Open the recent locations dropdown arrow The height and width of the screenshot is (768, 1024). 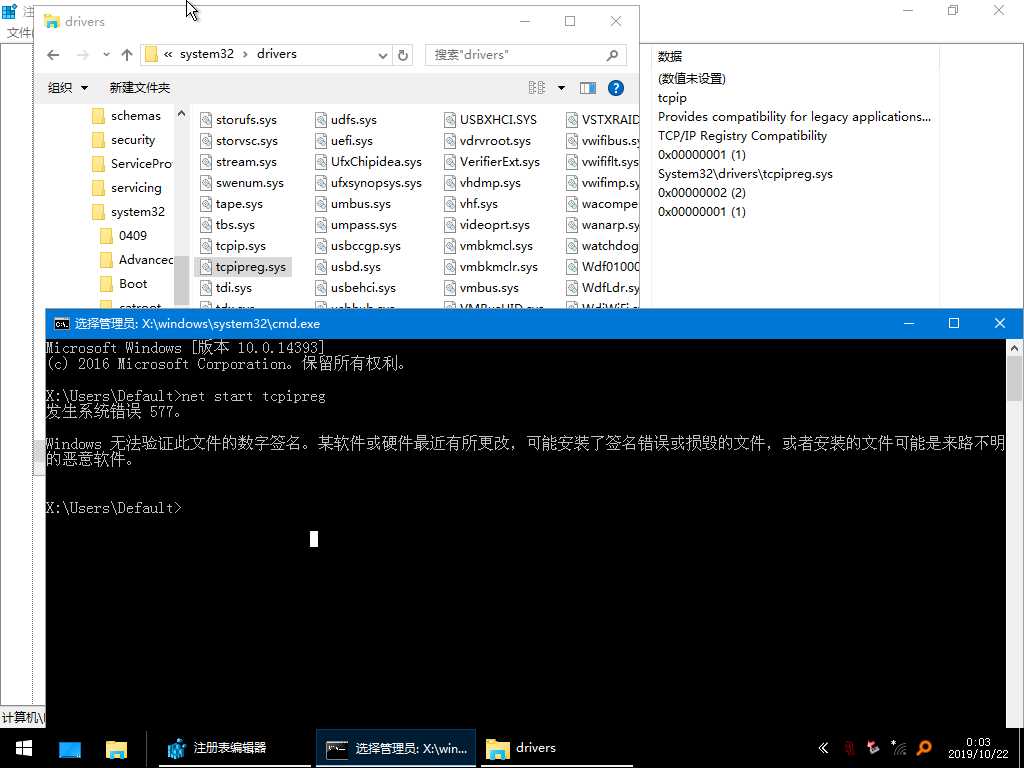[x=106, y=55]
